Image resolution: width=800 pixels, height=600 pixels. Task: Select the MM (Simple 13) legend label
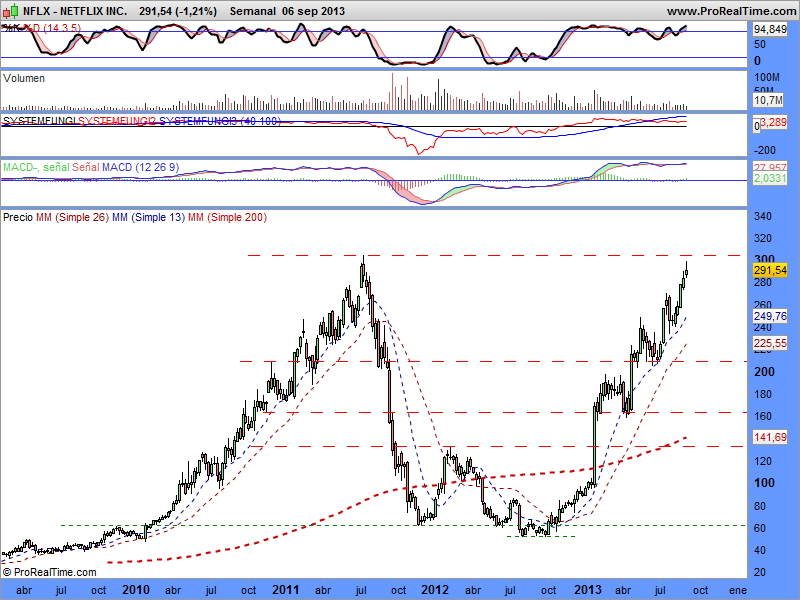148,217
